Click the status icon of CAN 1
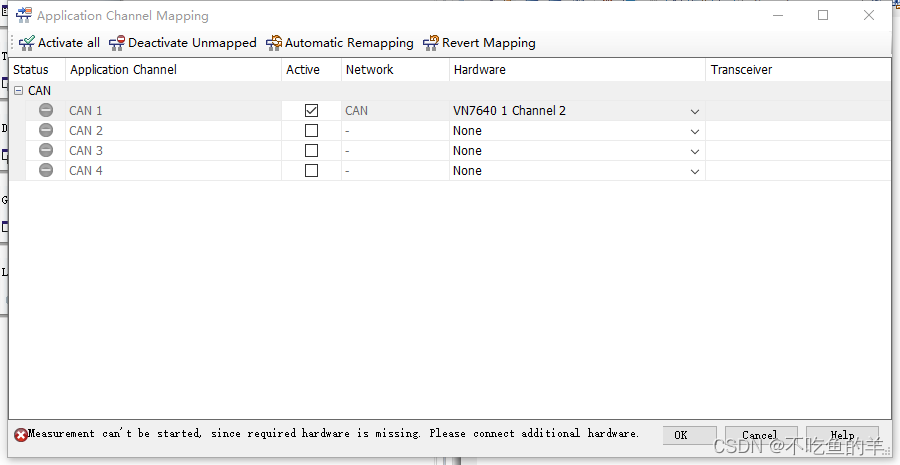This screenshot has height=465, width=900. tap(46, 110)
